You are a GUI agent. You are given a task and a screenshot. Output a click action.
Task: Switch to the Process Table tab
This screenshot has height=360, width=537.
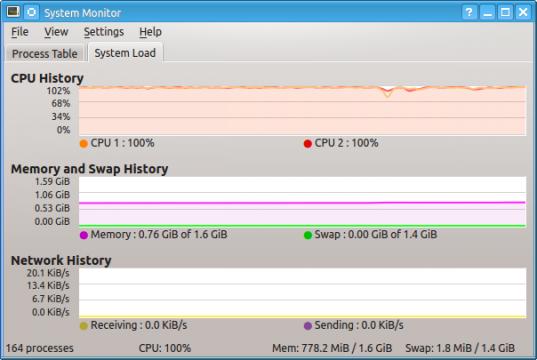pyautogui.click(x=45, y=53)
